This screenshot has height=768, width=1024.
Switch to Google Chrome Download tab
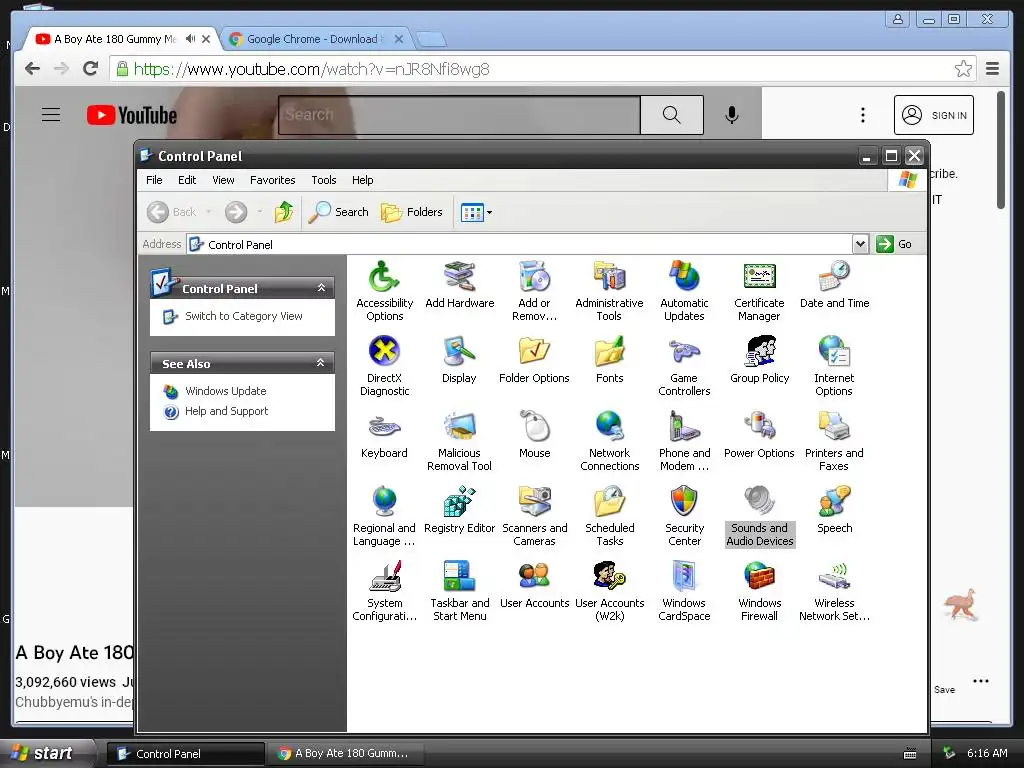tap(315, 39)
